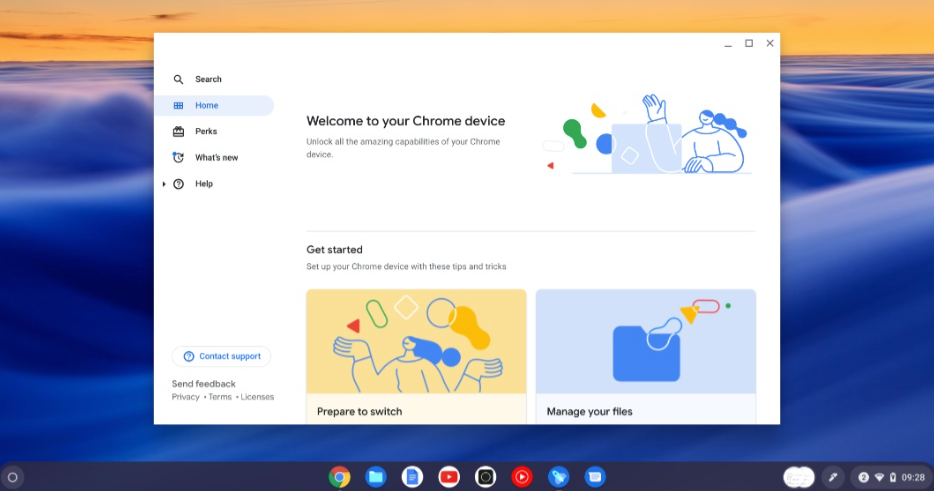Image resolution: width=934 pixels, height=491 pixels.
Task: Open the stylus tools pen icon
Action: [x=833, y=477]
